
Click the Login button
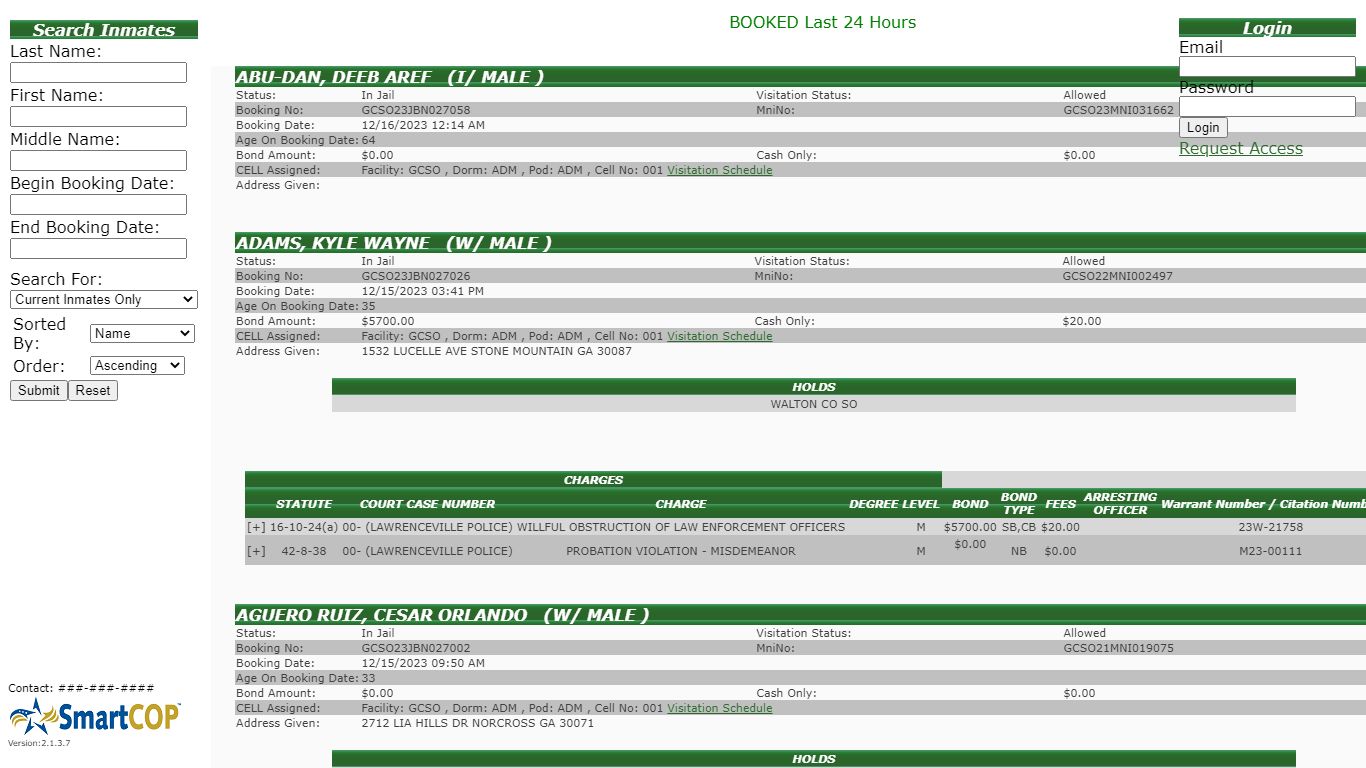[x=1203, y=127]
